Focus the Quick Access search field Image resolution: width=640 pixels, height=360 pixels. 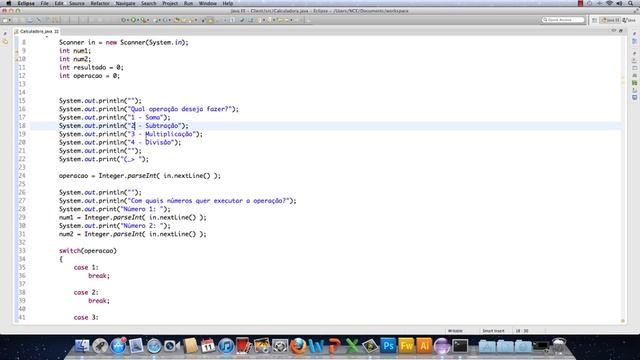(563, 20)
